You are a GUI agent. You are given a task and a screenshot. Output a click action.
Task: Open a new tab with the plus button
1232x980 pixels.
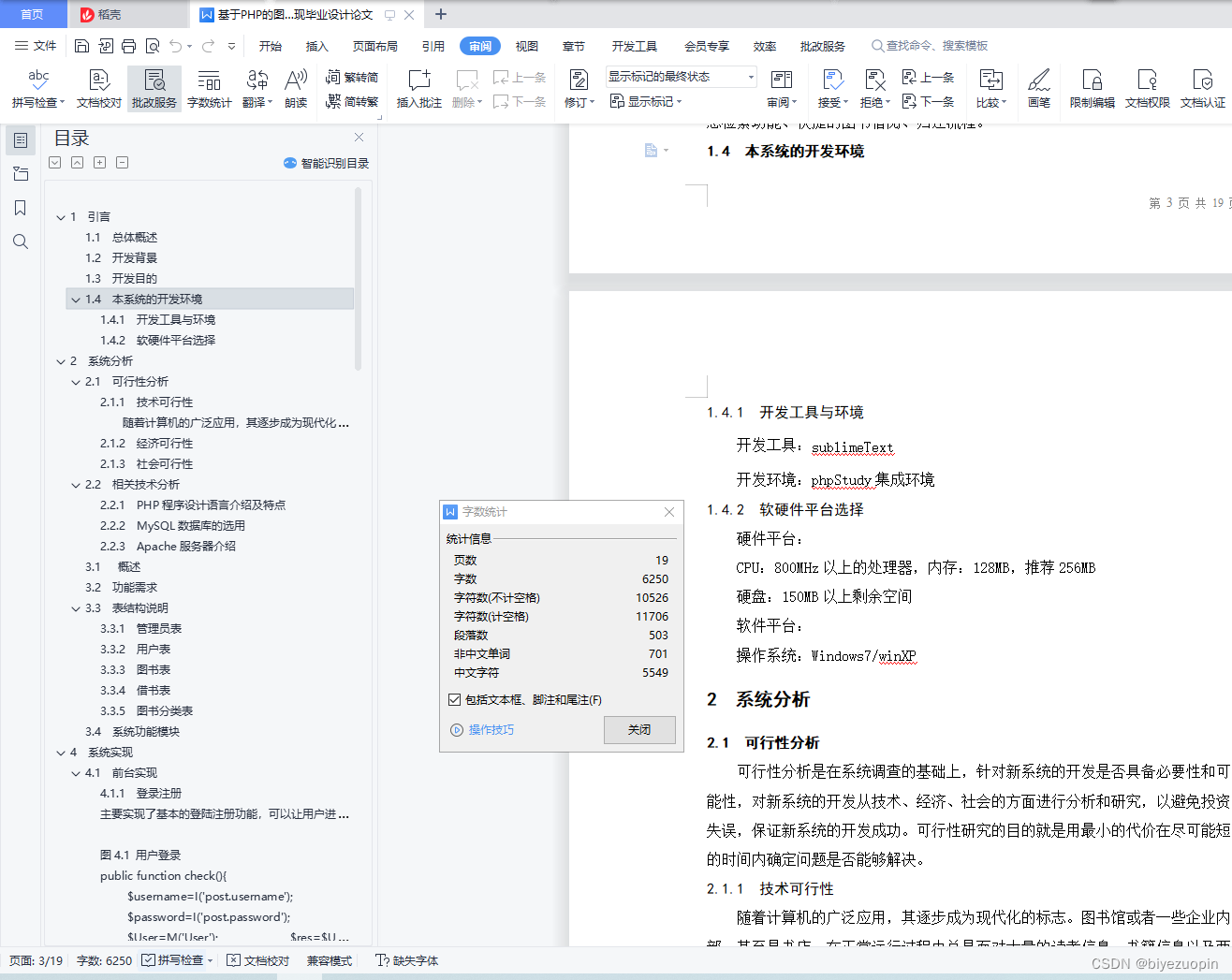tap(441, 14)
